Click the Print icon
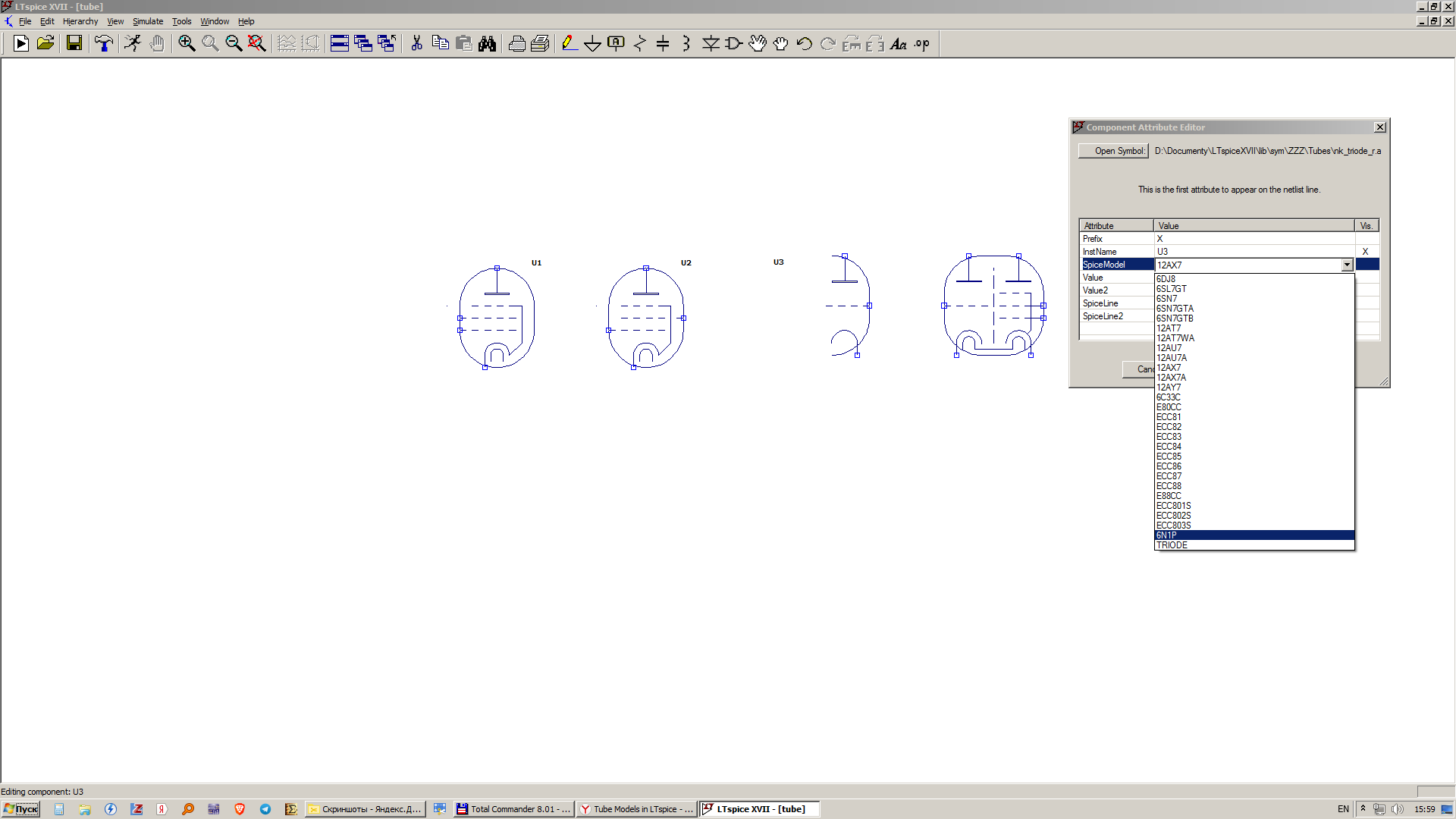1456x819 pixels. tap(517, 43)
